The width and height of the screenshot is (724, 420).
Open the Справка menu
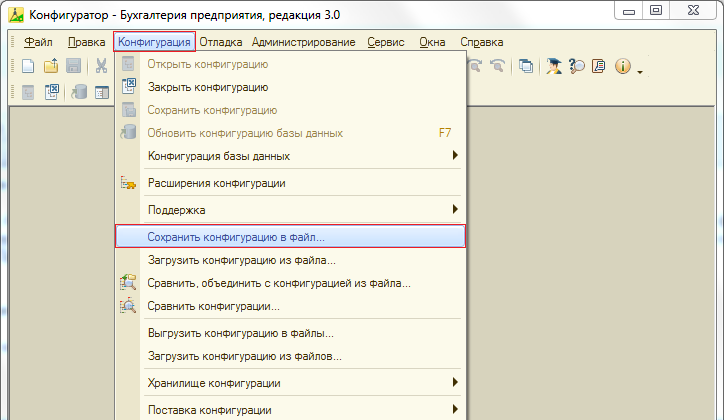point(482,42)
